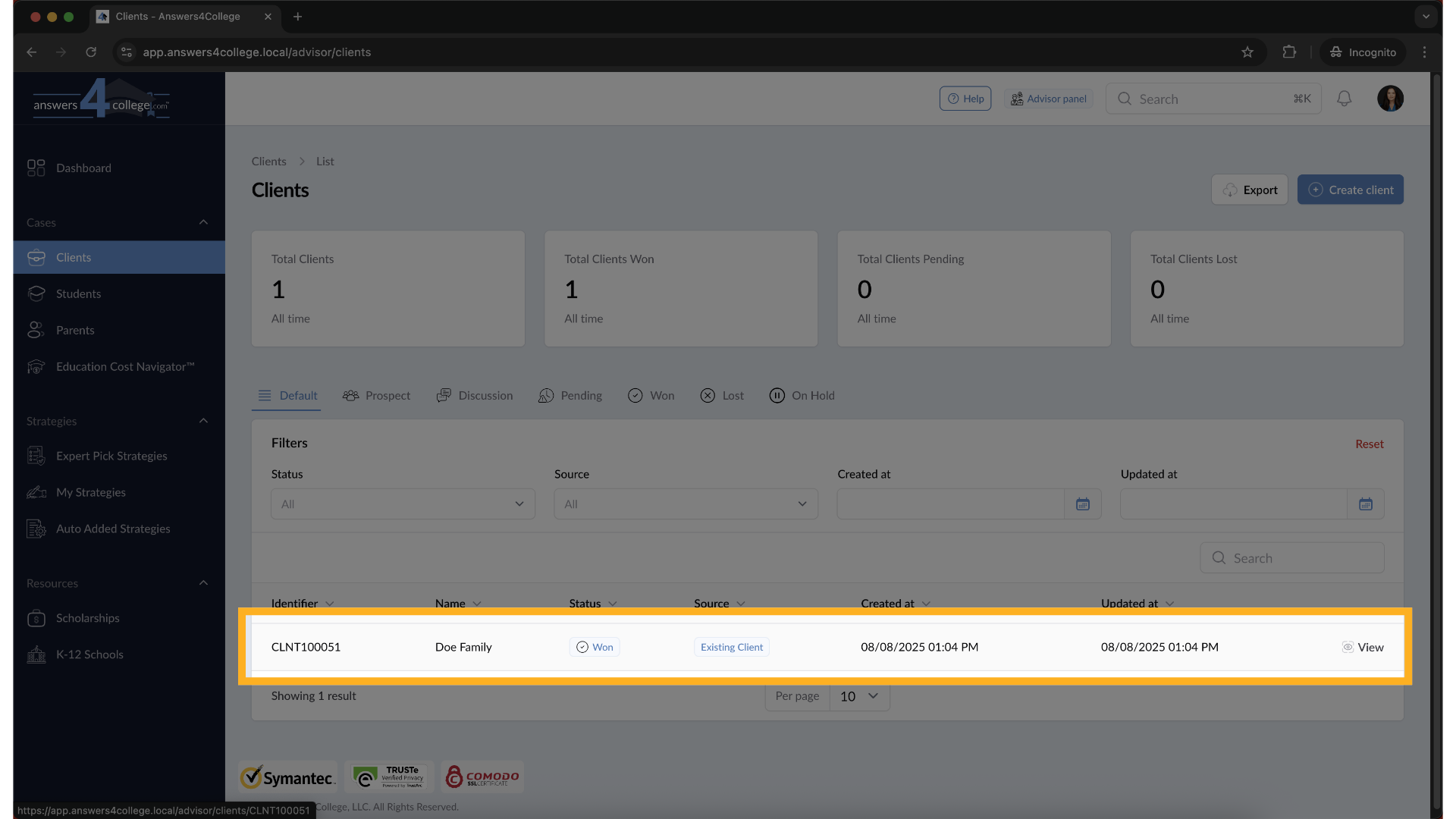Change the per page count dropdown

tap(858, 696)
